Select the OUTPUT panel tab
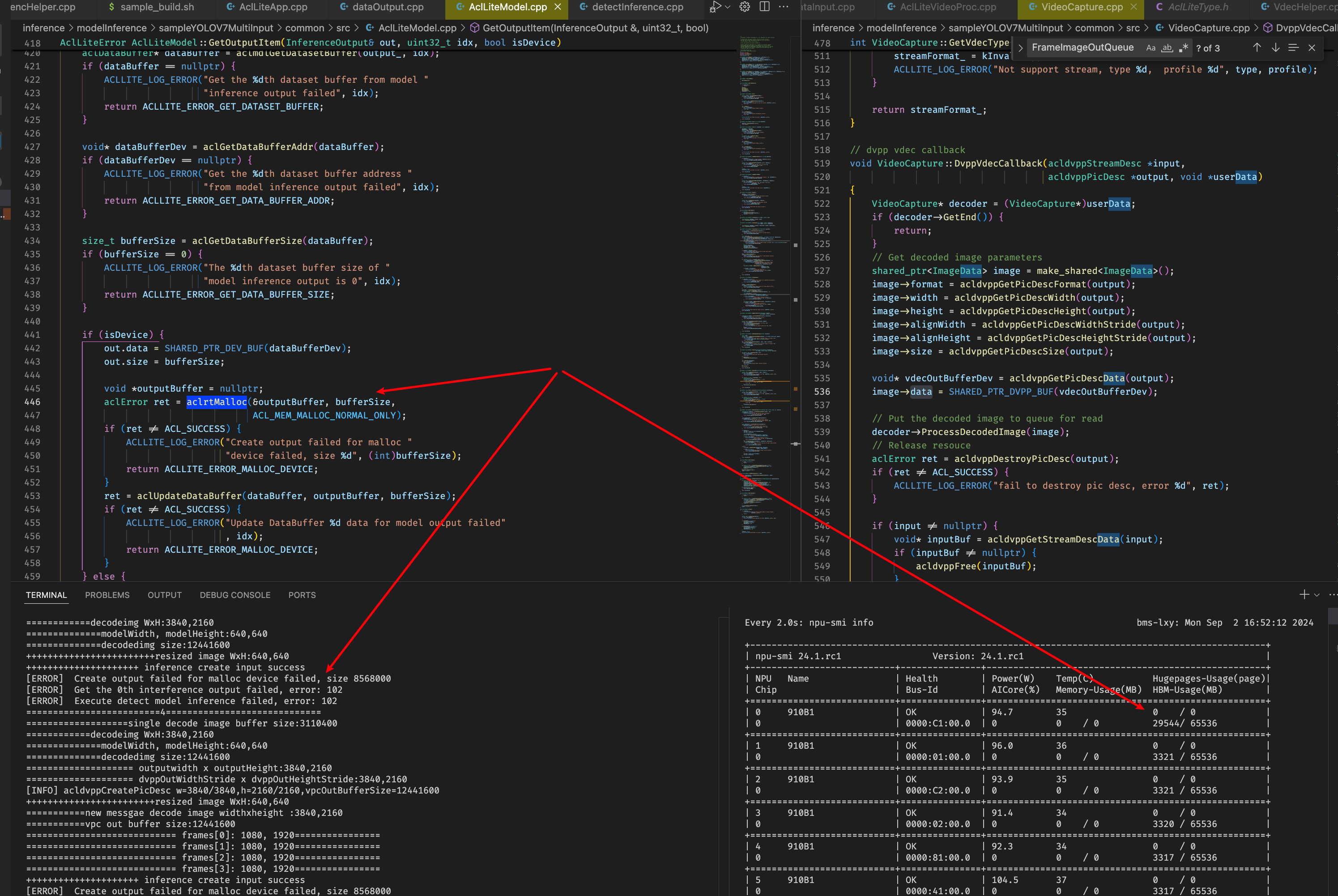The width and height of the screenshot is (1338, 896). tap(165, 595)
